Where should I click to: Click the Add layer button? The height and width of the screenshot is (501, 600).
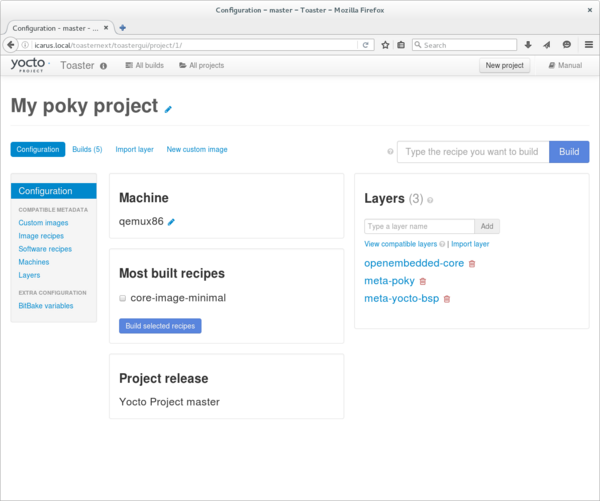click(x=487, y=227)
